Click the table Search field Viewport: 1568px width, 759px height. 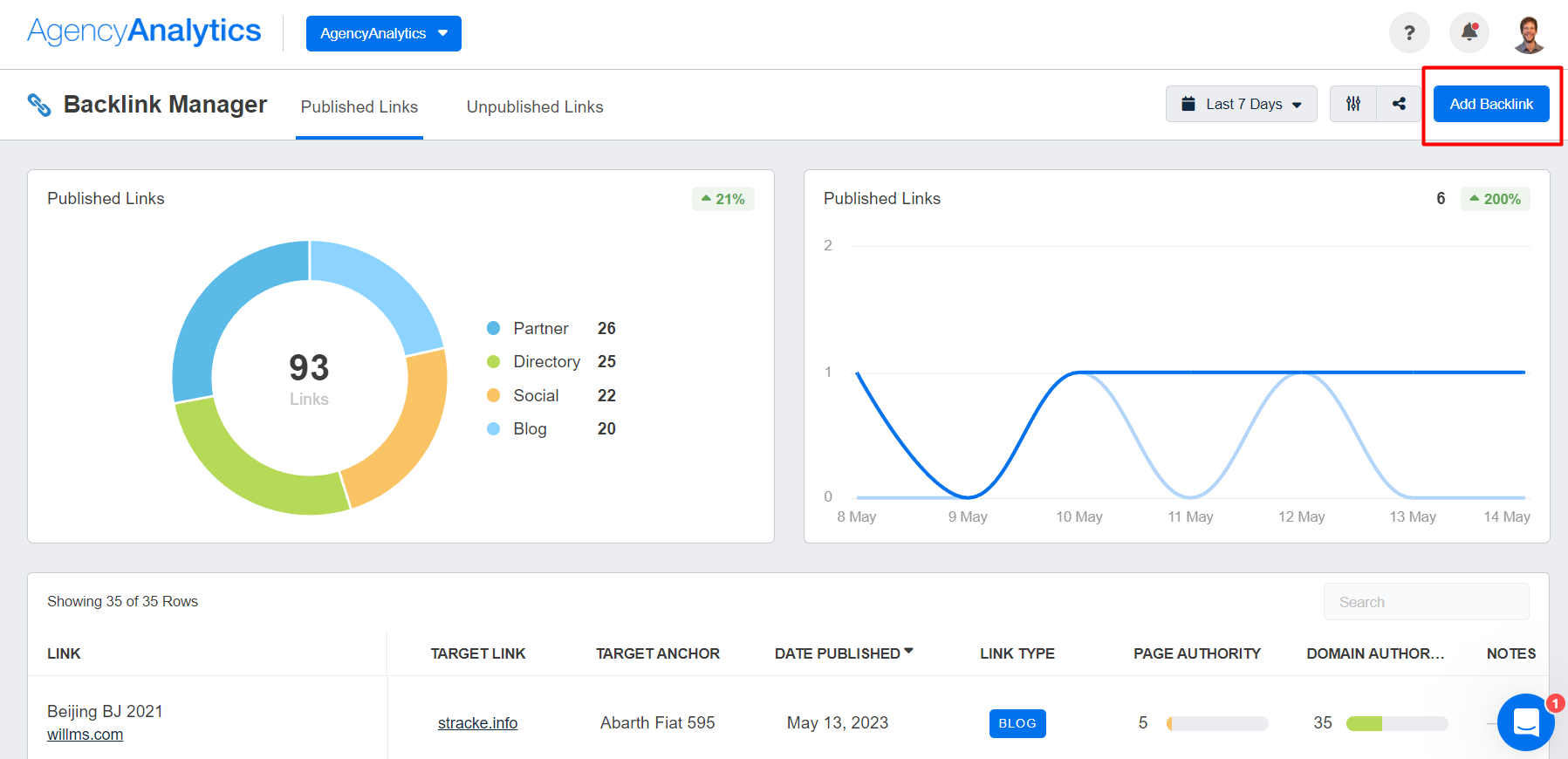[1426, 602]
